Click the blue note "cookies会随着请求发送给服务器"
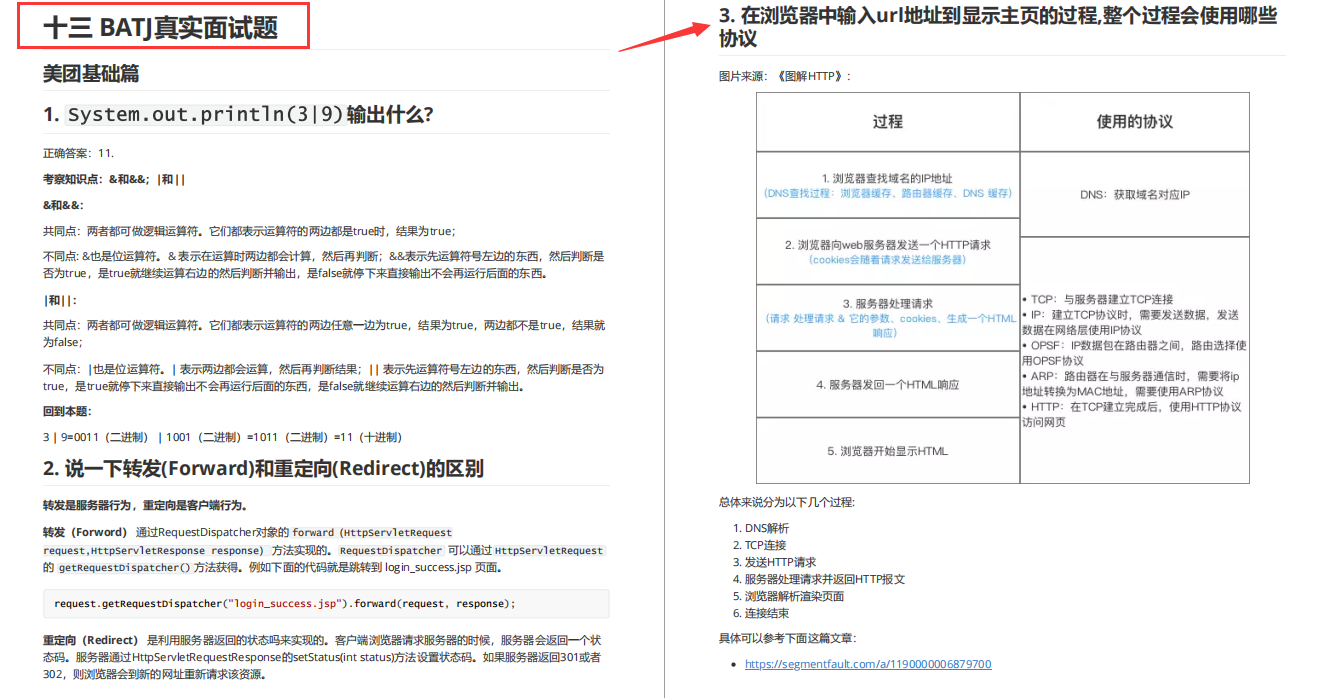This screenshot has height=698, width=1329. (x=888, y=259)
